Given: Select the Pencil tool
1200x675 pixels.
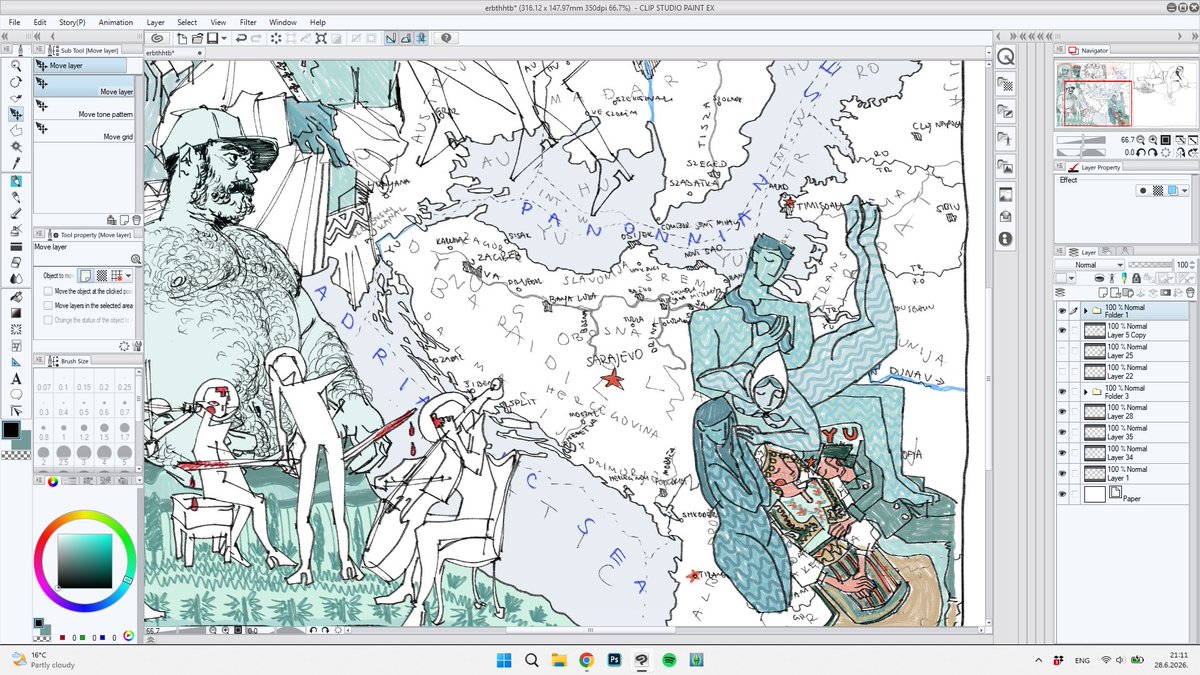Looking at the screenshot, I should (x=16, y=198).
